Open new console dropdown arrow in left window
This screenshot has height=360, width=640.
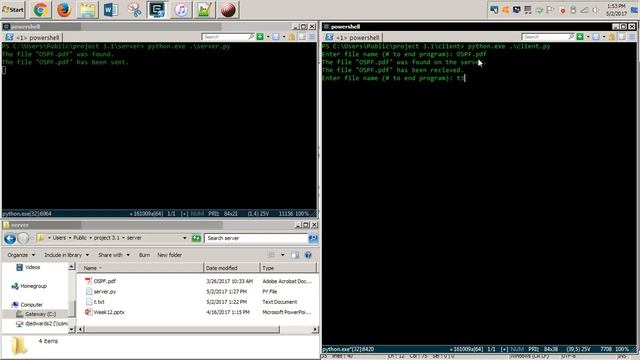[x=268, y=37]
